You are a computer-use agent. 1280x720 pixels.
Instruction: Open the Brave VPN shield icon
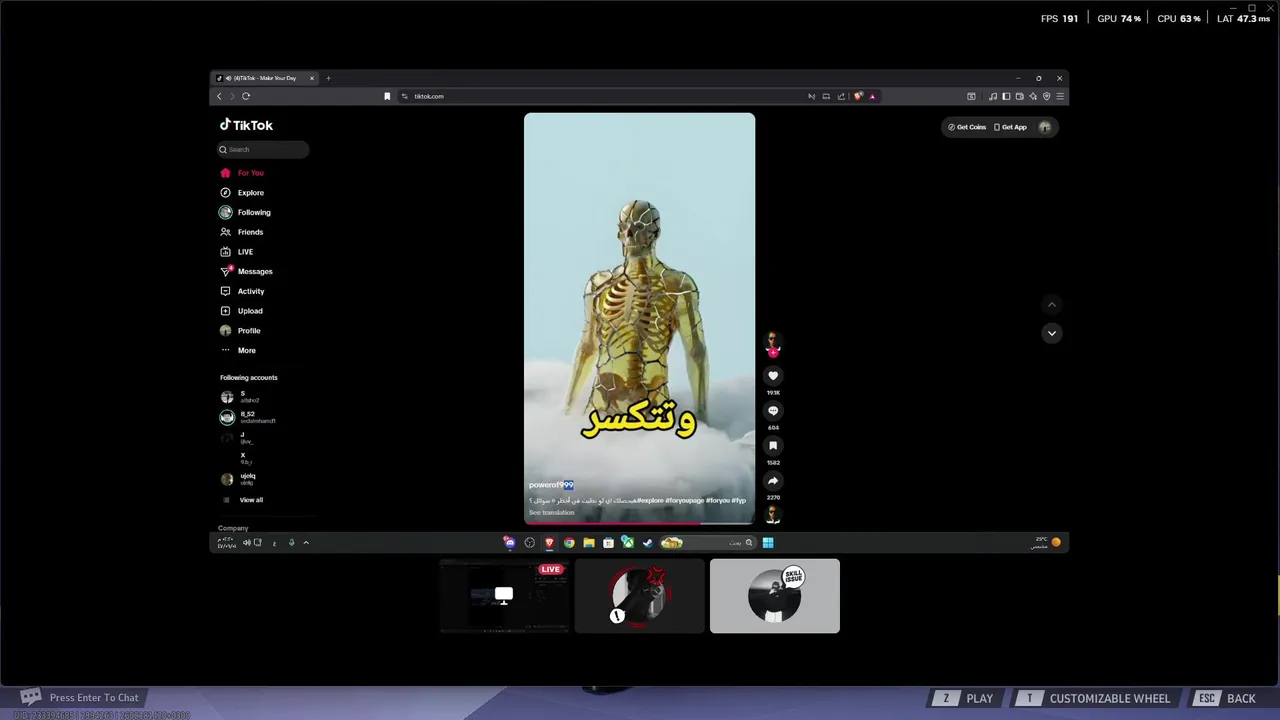1046,96
